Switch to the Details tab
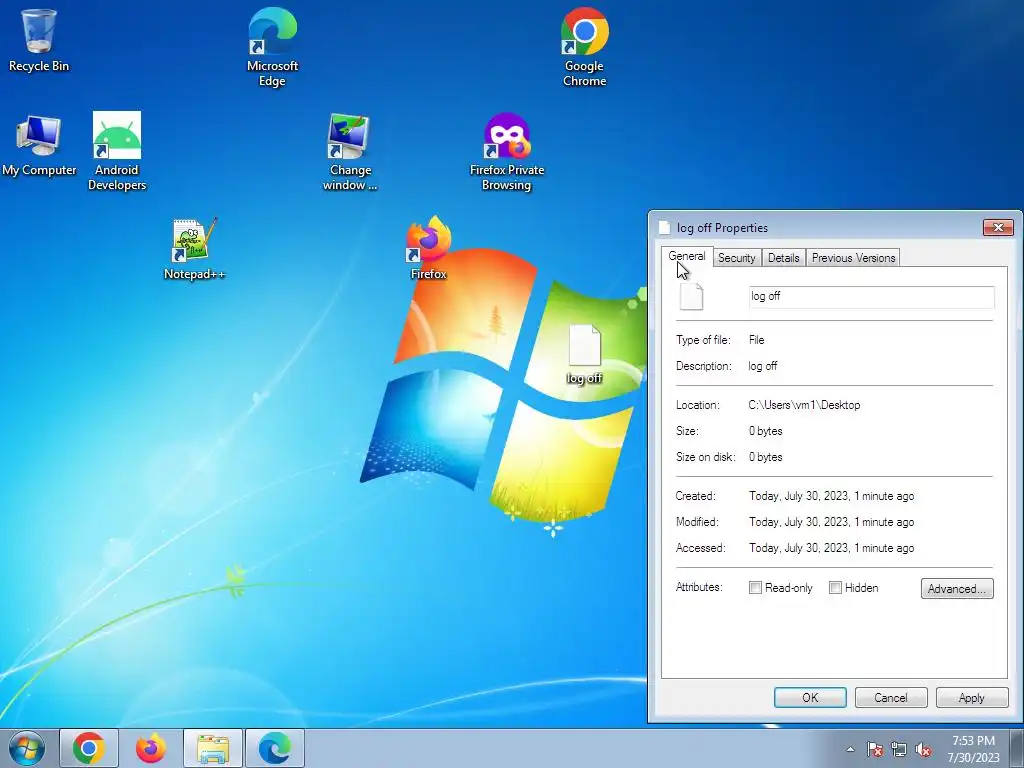 (784, 258)
